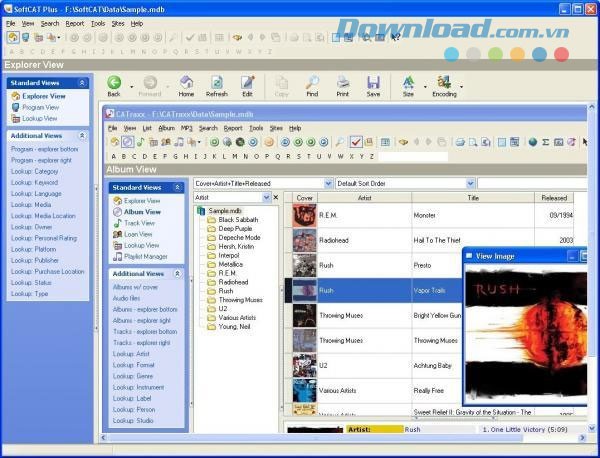Click the Refresh toolbar icon
Image resolution: width=600 pixels, height=458 pixels.
216,82
